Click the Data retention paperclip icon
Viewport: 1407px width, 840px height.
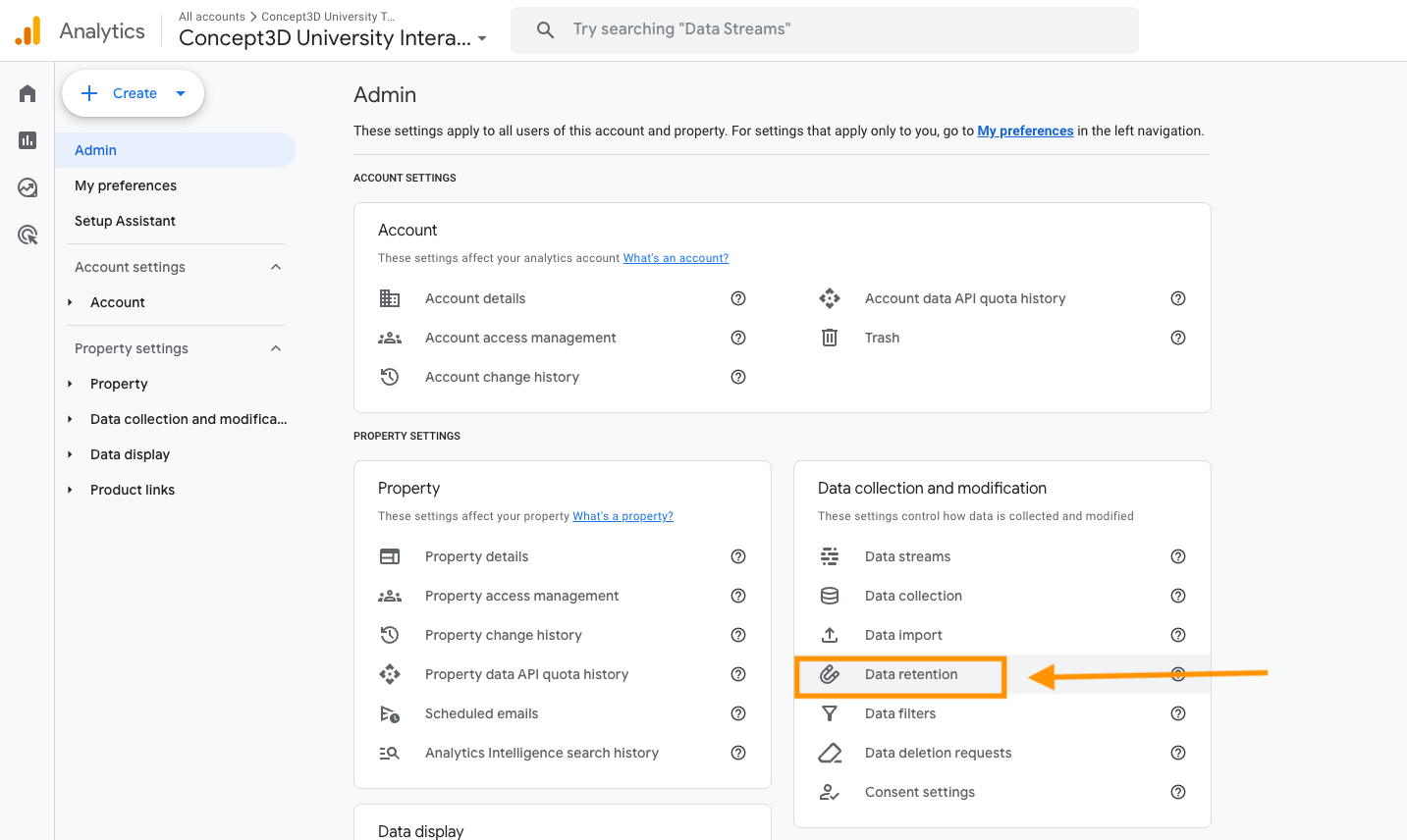830,674
